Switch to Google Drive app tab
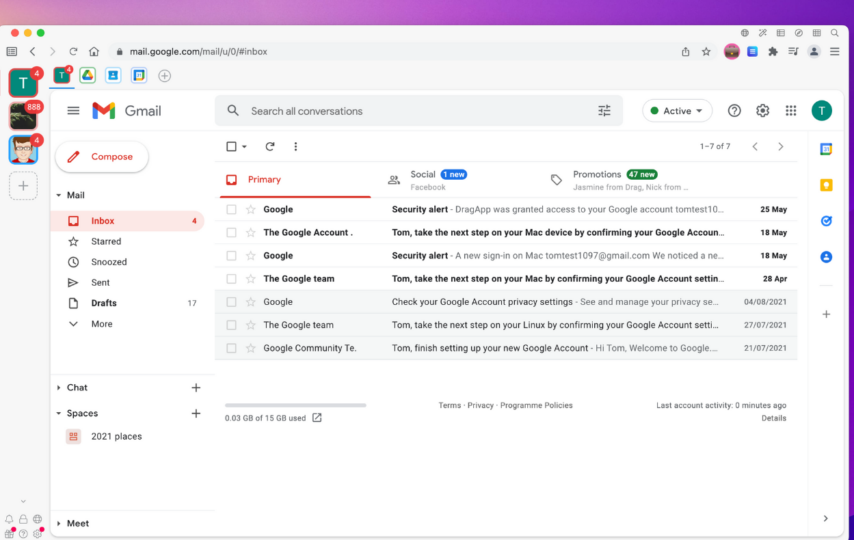 [x=87, y=75]
